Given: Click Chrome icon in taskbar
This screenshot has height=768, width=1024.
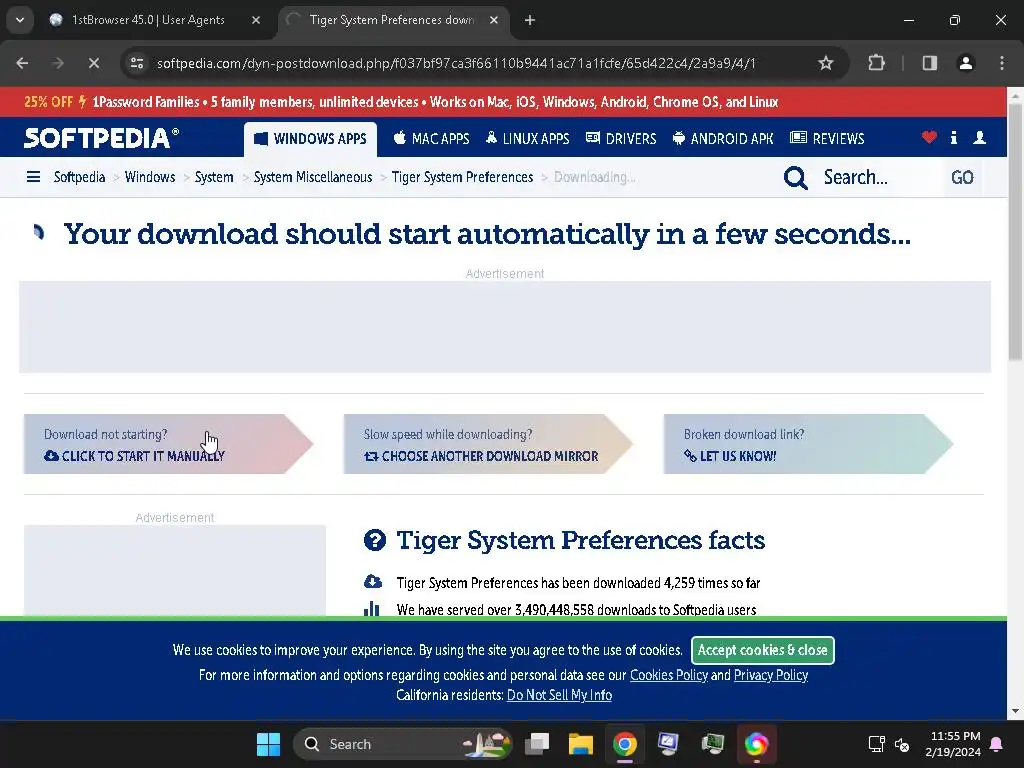Looking at the screenshot, I should click(624, 744).
